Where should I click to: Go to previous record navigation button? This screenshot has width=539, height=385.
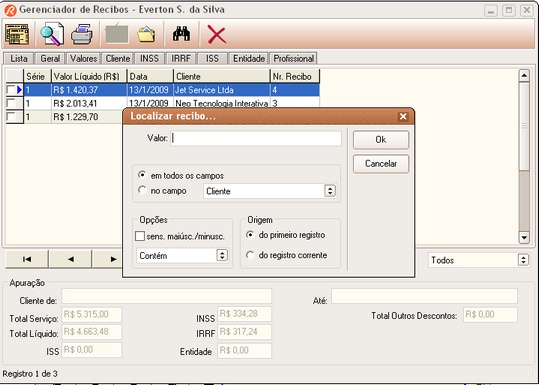point(70,259)
